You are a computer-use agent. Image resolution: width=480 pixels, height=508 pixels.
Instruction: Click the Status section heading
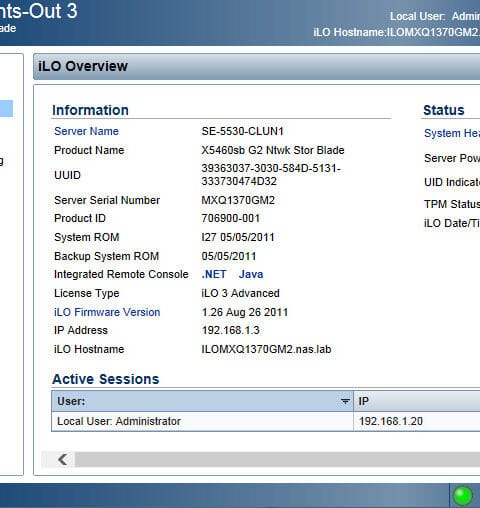point(444,110)
